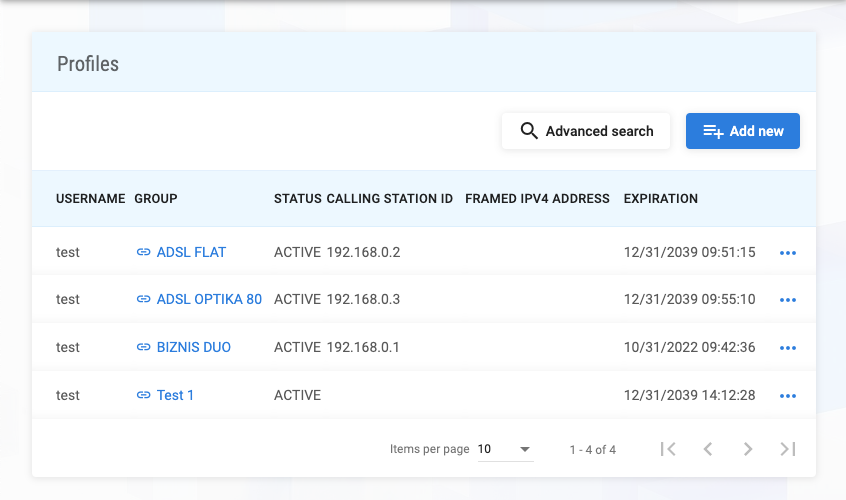
Task: Sort by the Group column header
Action: tap(155, 198)
